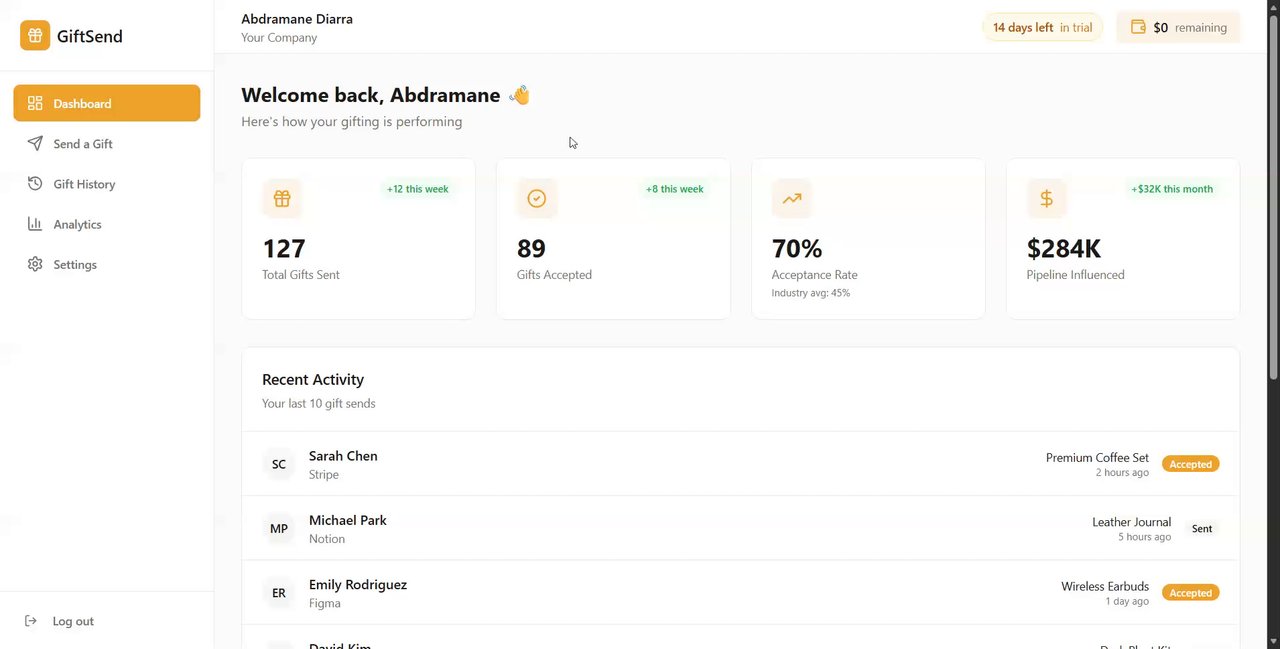Click the Log out arrow icon
This screenshot has height=649, width=1280.
31,621
